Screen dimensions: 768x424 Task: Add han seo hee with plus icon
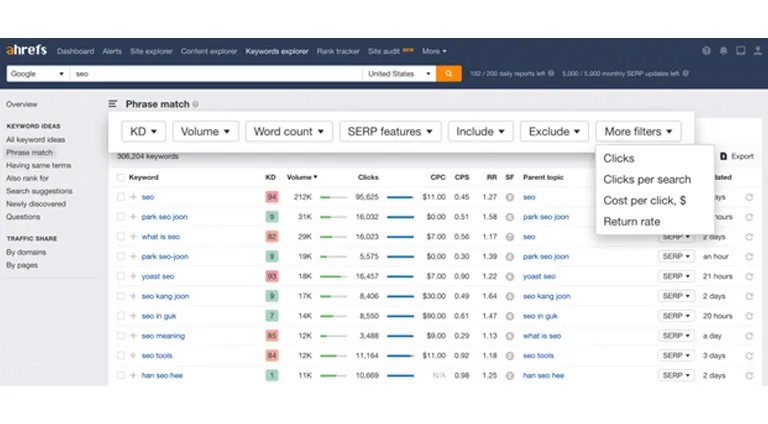pos(133,376)
